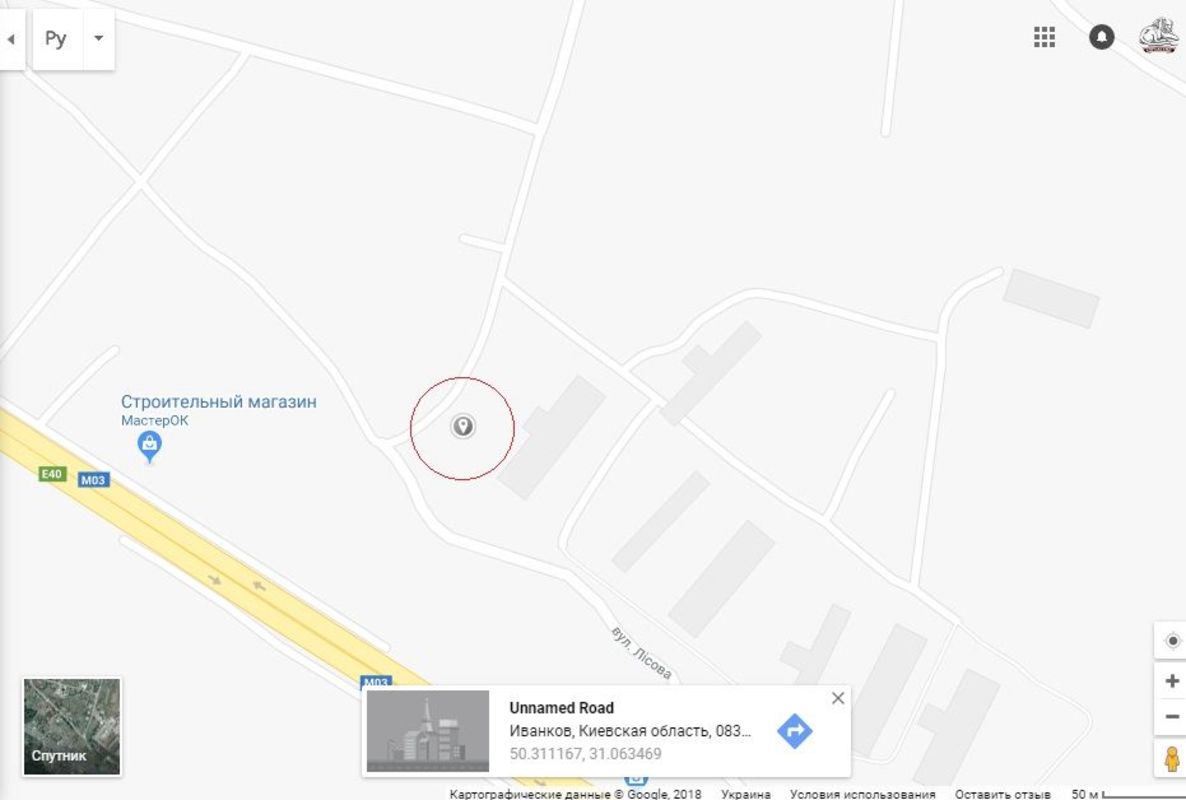Expand the input language dropdown arrow
Image resolution: width=1186 pixels, height=800 pixels.
click(x=98, y=38)
